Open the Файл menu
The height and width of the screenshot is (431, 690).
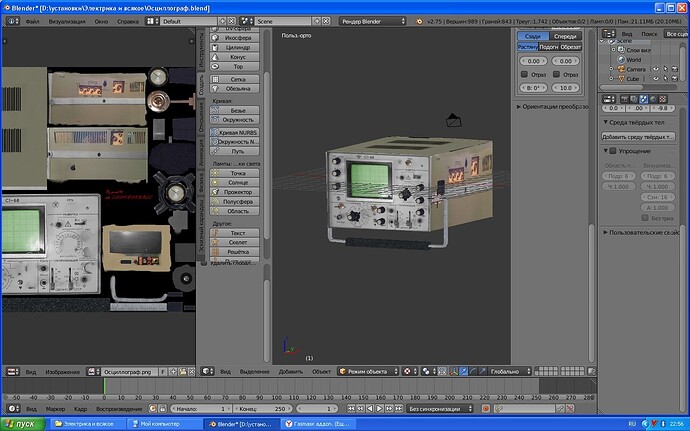pyautogui.click(x=32, y=20)
